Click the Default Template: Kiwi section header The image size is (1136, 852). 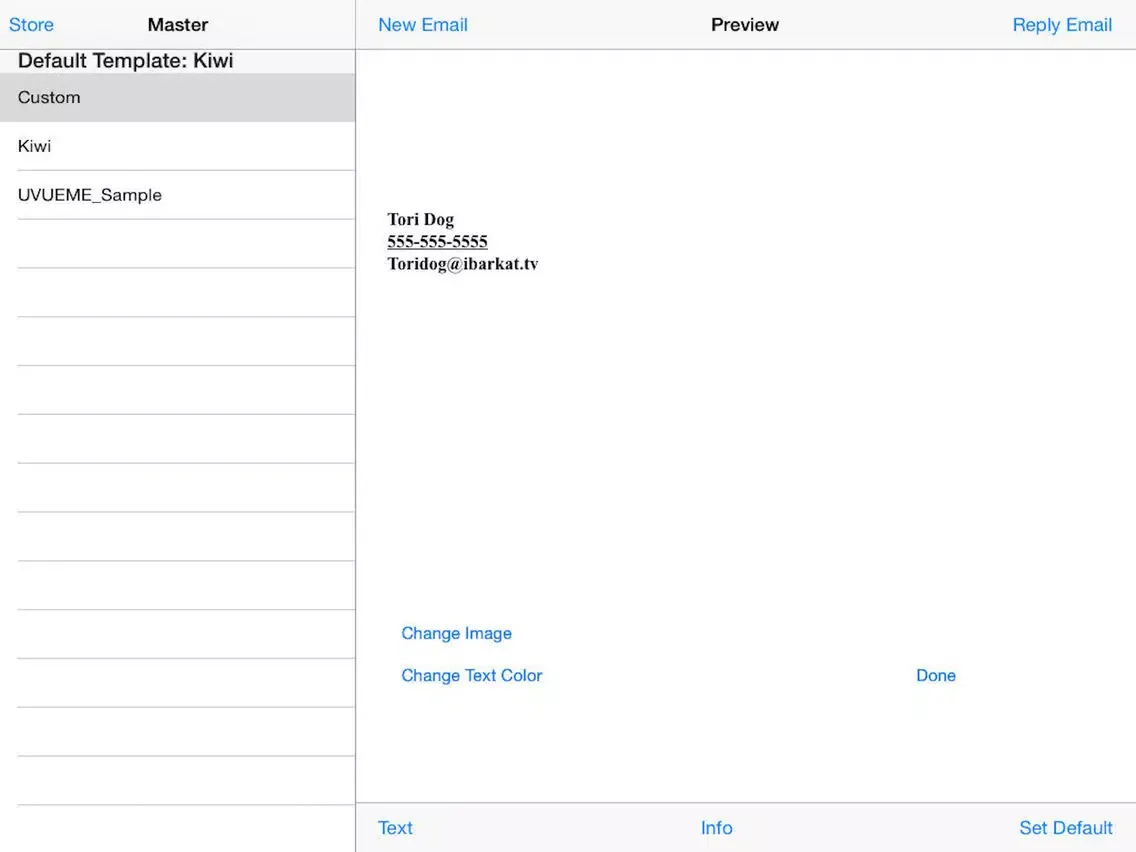tap(125, 61)
